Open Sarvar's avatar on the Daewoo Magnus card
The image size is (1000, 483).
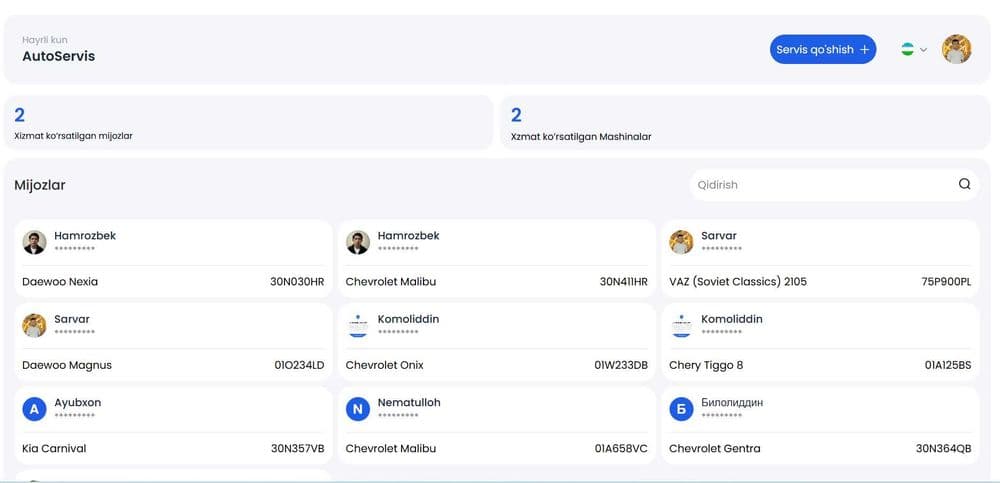pyautogui.click(x=34, y=325)
